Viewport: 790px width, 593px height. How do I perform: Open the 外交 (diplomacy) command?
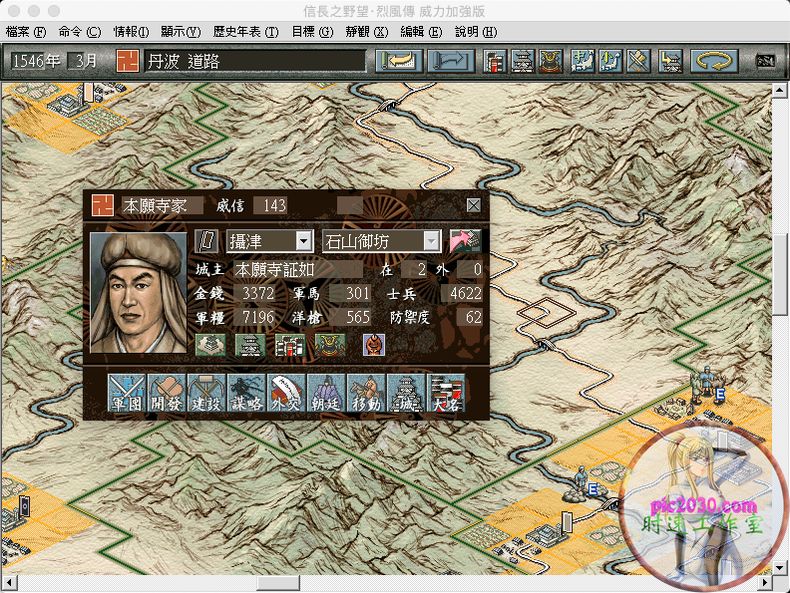[x=286, y=393]
